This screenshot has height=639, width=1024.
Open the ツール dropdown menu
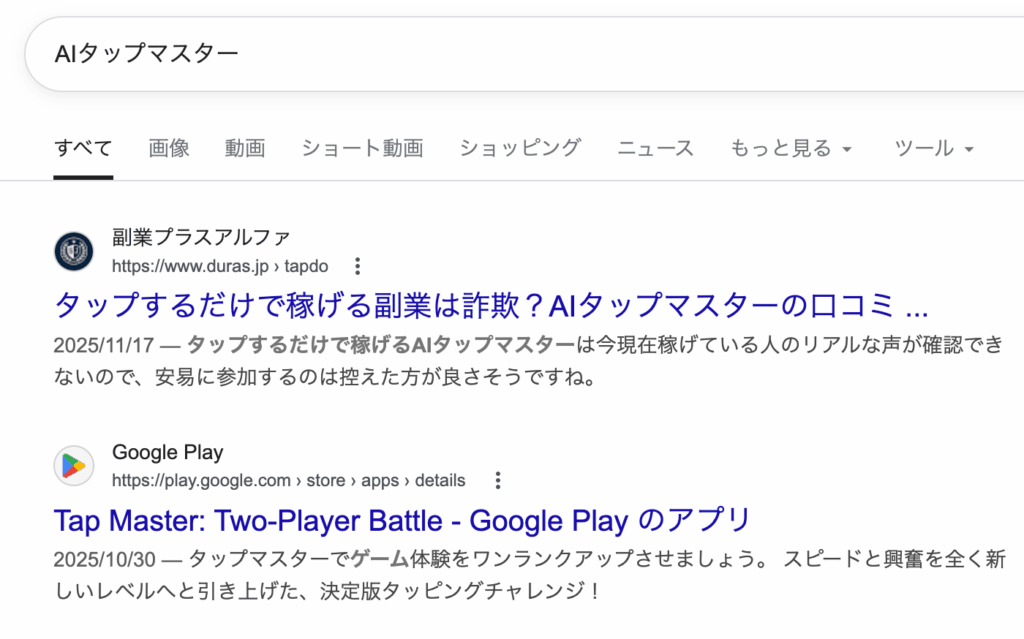tap(933, 149)
